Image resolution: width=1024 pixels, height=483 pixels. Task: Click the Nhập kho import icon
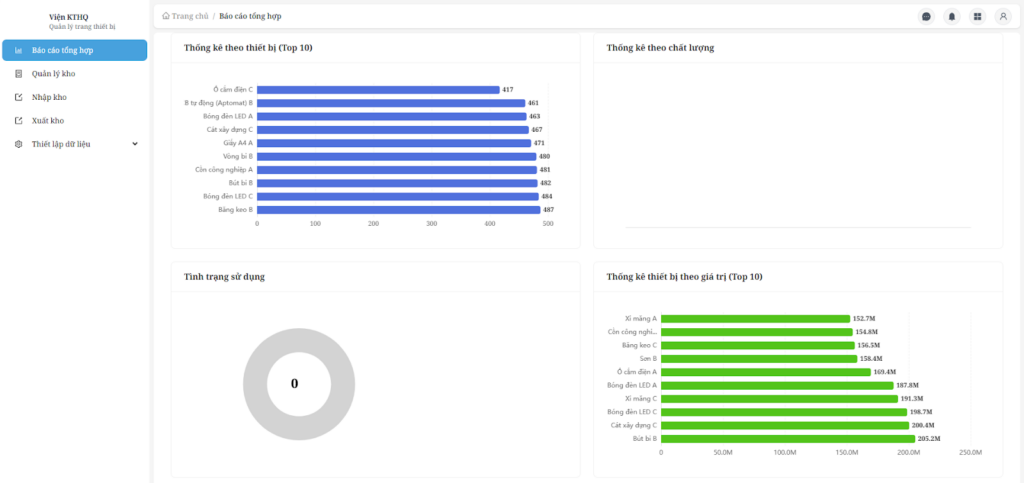coord(19,97)
